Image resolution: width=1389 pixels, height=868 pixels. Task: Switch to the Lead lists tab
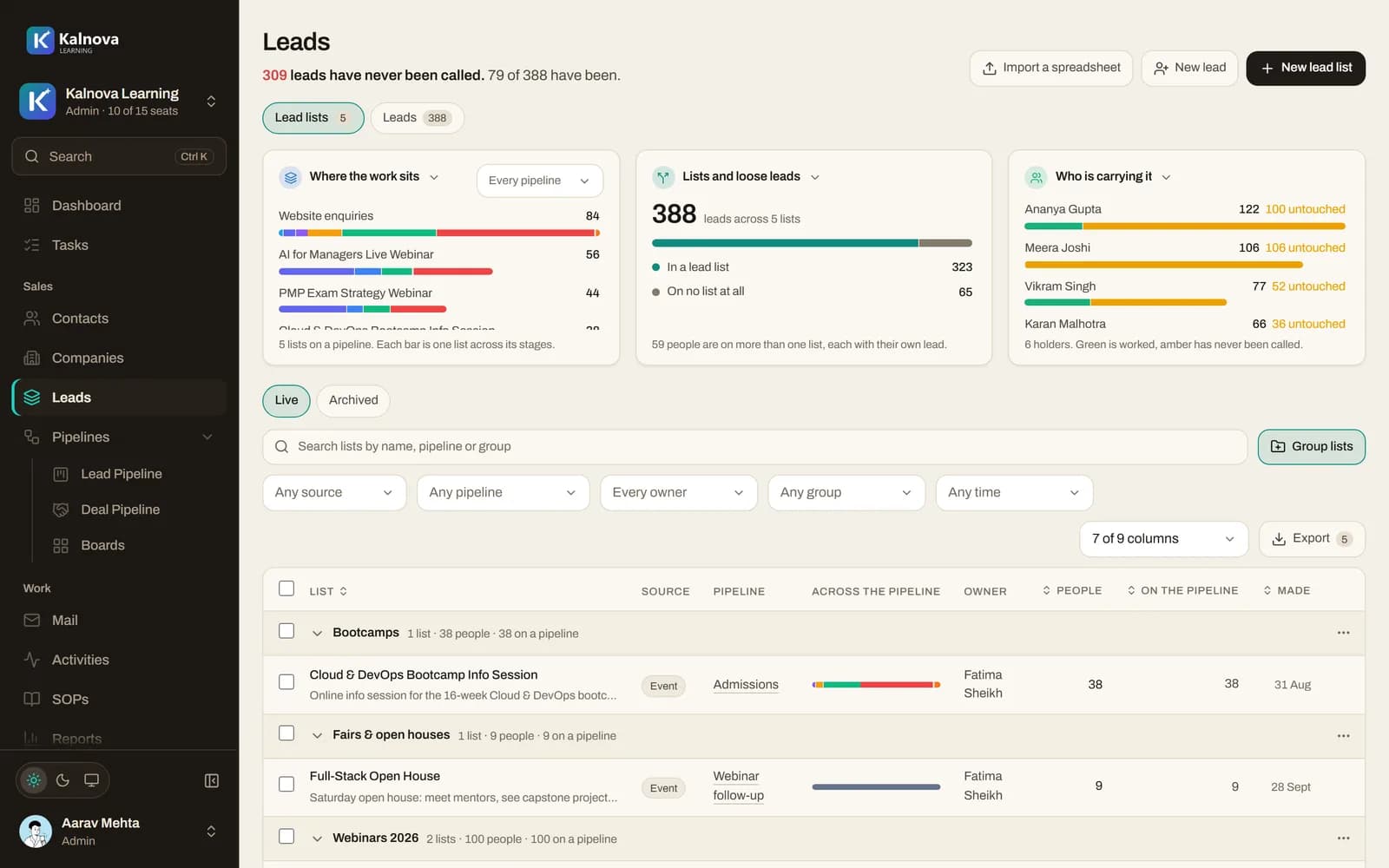313,118
